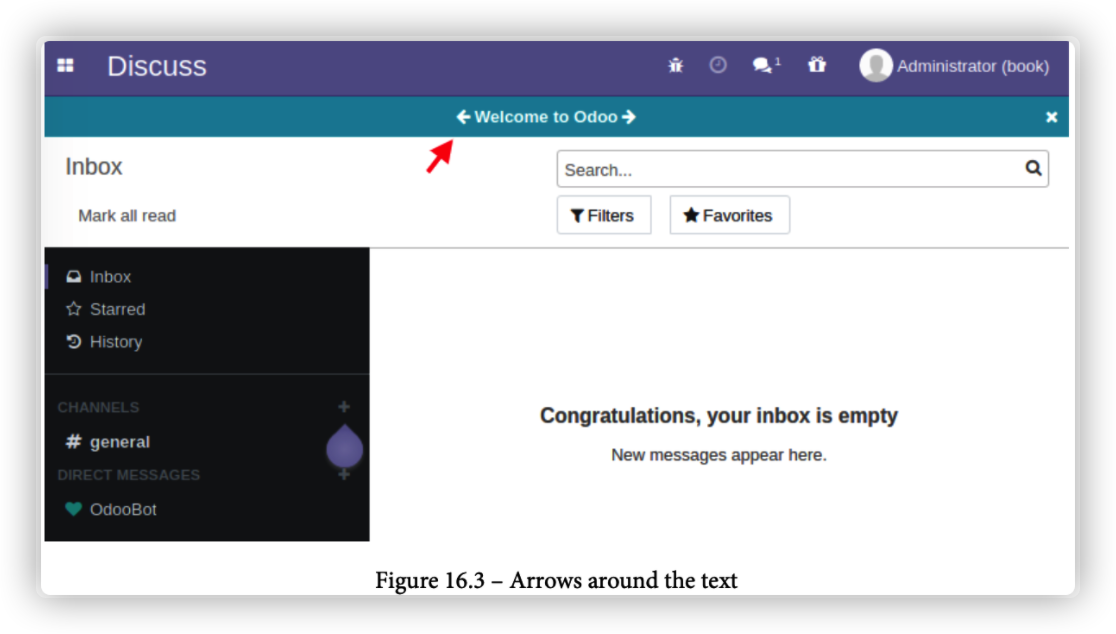Click the search magnifier icon
Image resolution: width=1116 pixels, height=634 pixels.
coord(1033,169)
